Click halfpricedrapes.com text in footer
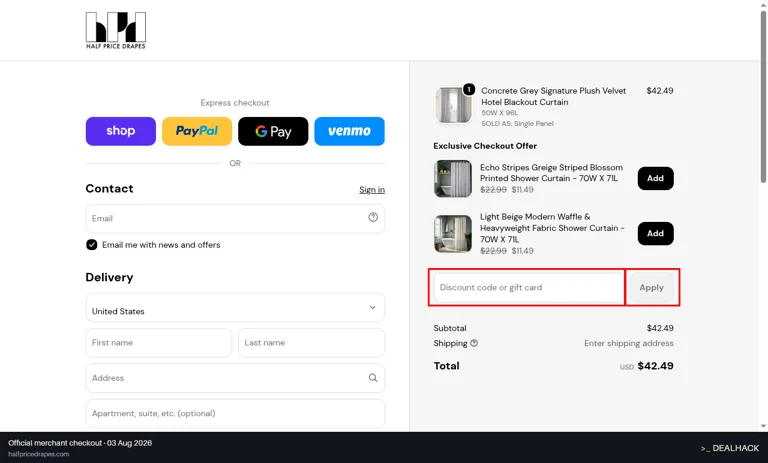This screenshot has width=768, height=463. pos(39,454)
